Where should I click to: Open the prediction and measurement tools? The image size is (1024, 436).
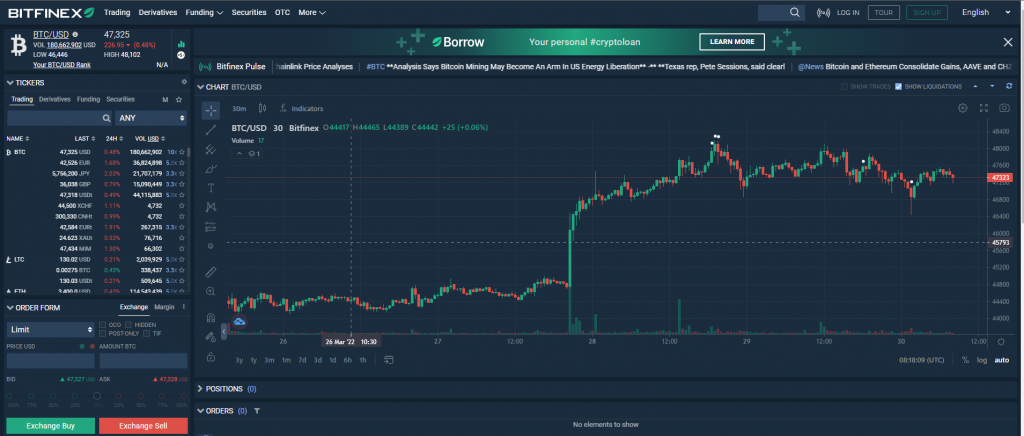210,227
